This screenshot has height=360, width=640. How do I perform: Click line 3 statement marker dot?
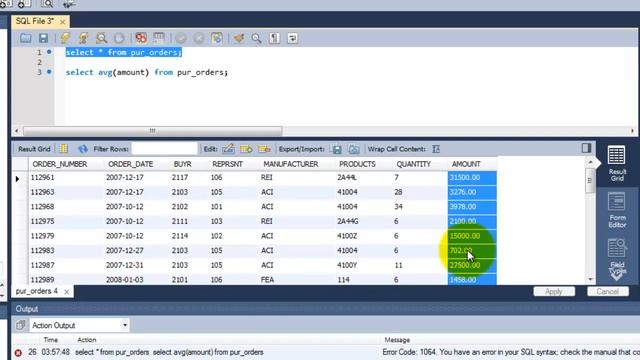click(49, 72)
